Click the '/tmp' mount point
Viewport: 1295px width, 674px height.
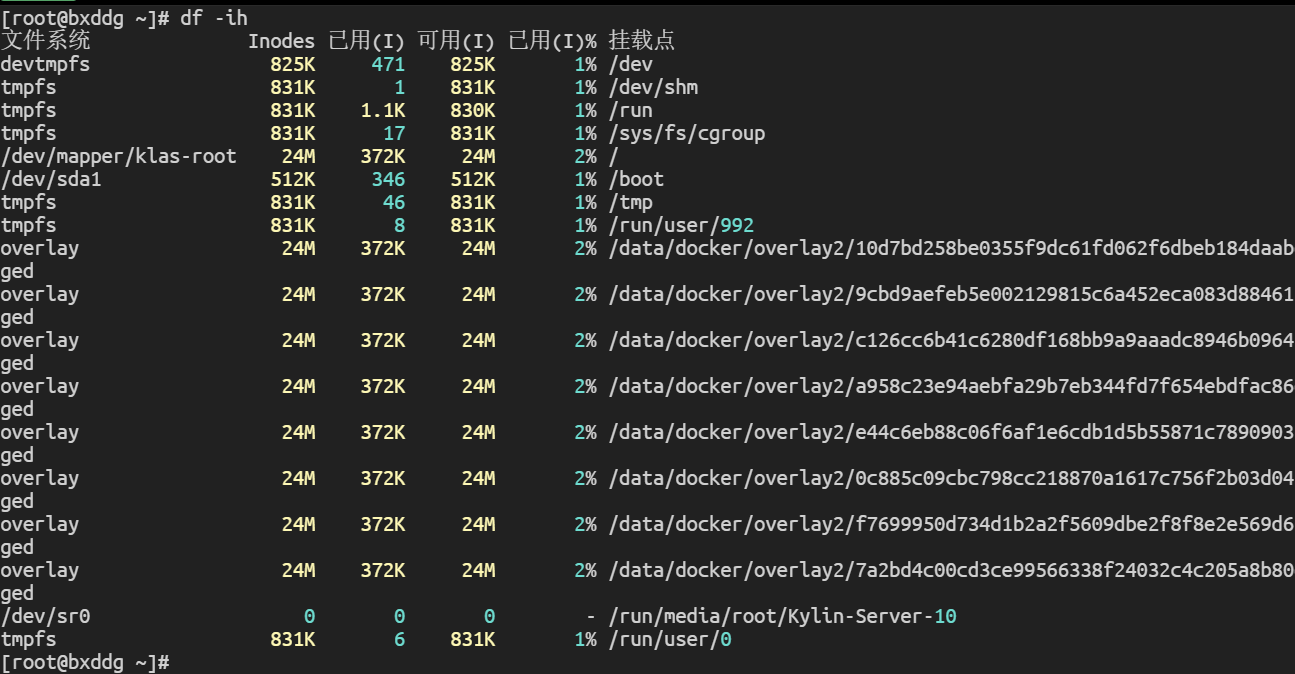630,202
